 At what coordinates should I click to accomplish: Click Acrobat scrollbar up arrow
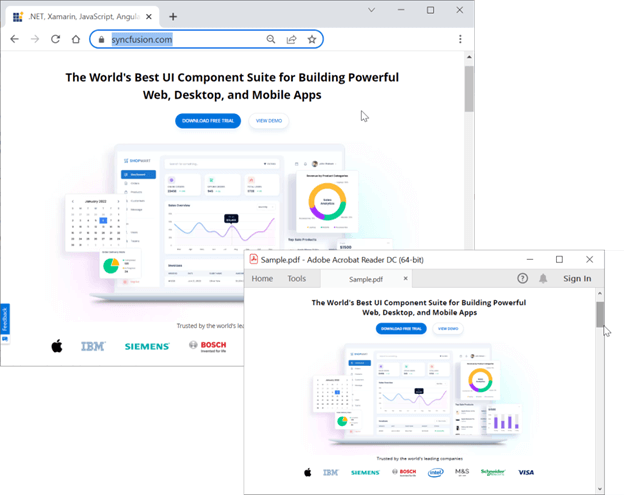pyautogui.click(x=600, y=294)
